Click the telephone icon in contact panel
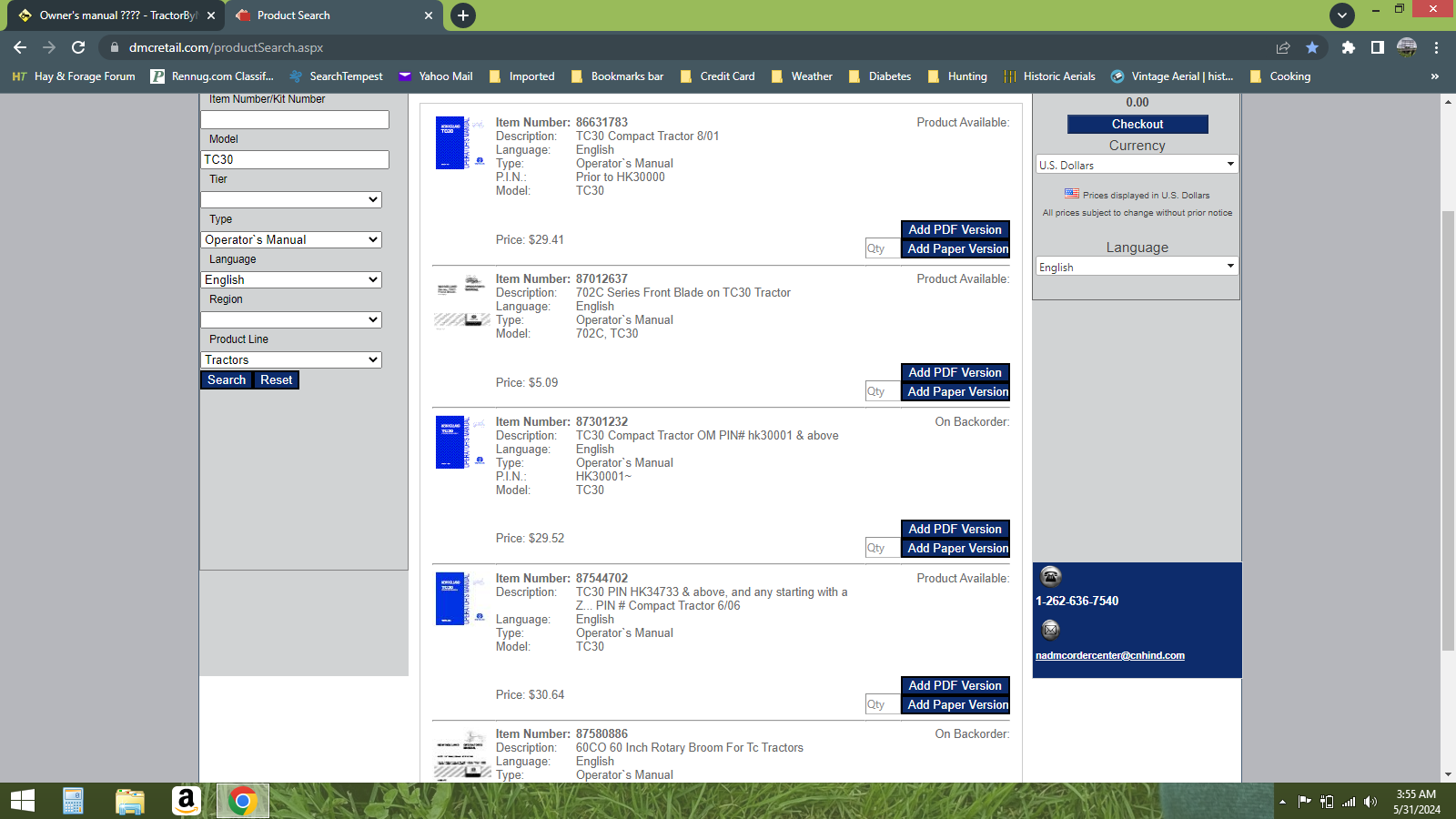Screen dimensions: 1456x819 (x=1050, y=576)
